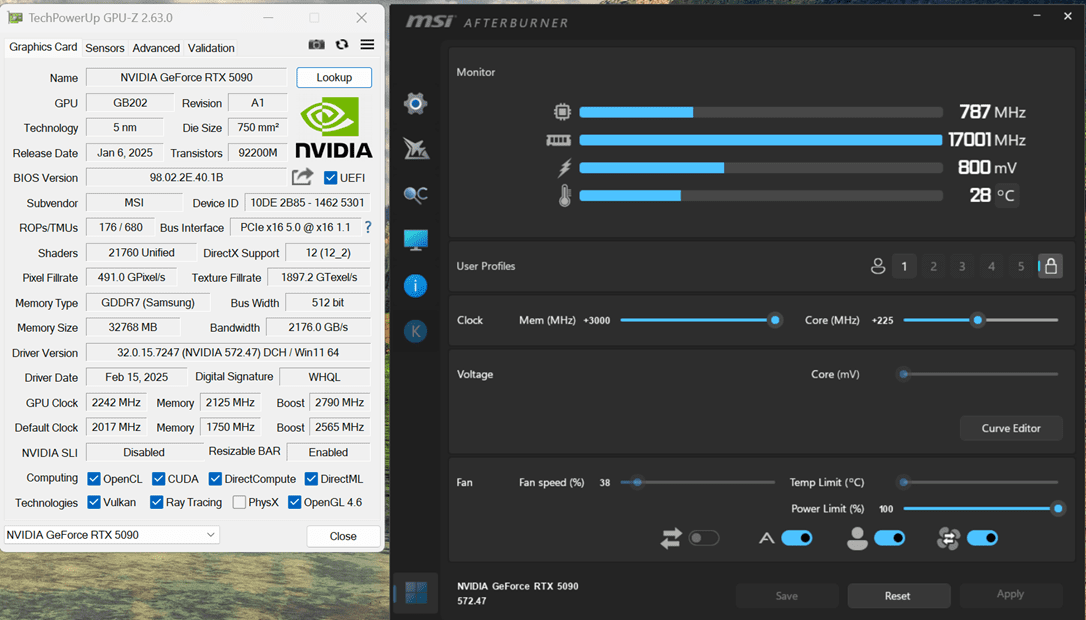Toggle the DirectML checkbox
This screenshot has height=620, width=1086.
click(312, 479)
